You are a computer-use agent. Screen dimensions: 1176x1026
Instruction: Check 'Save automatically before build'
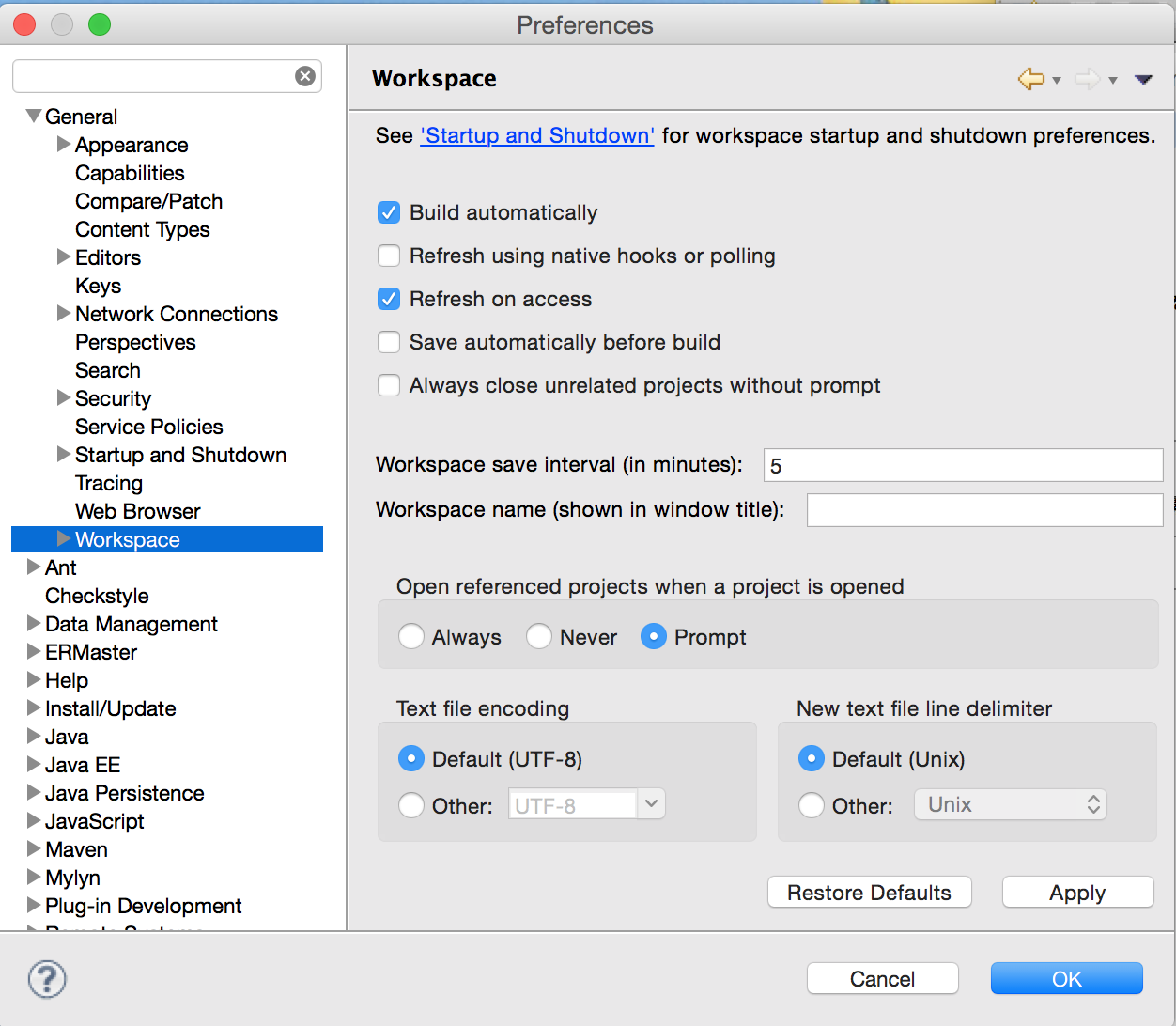[388, 342]
